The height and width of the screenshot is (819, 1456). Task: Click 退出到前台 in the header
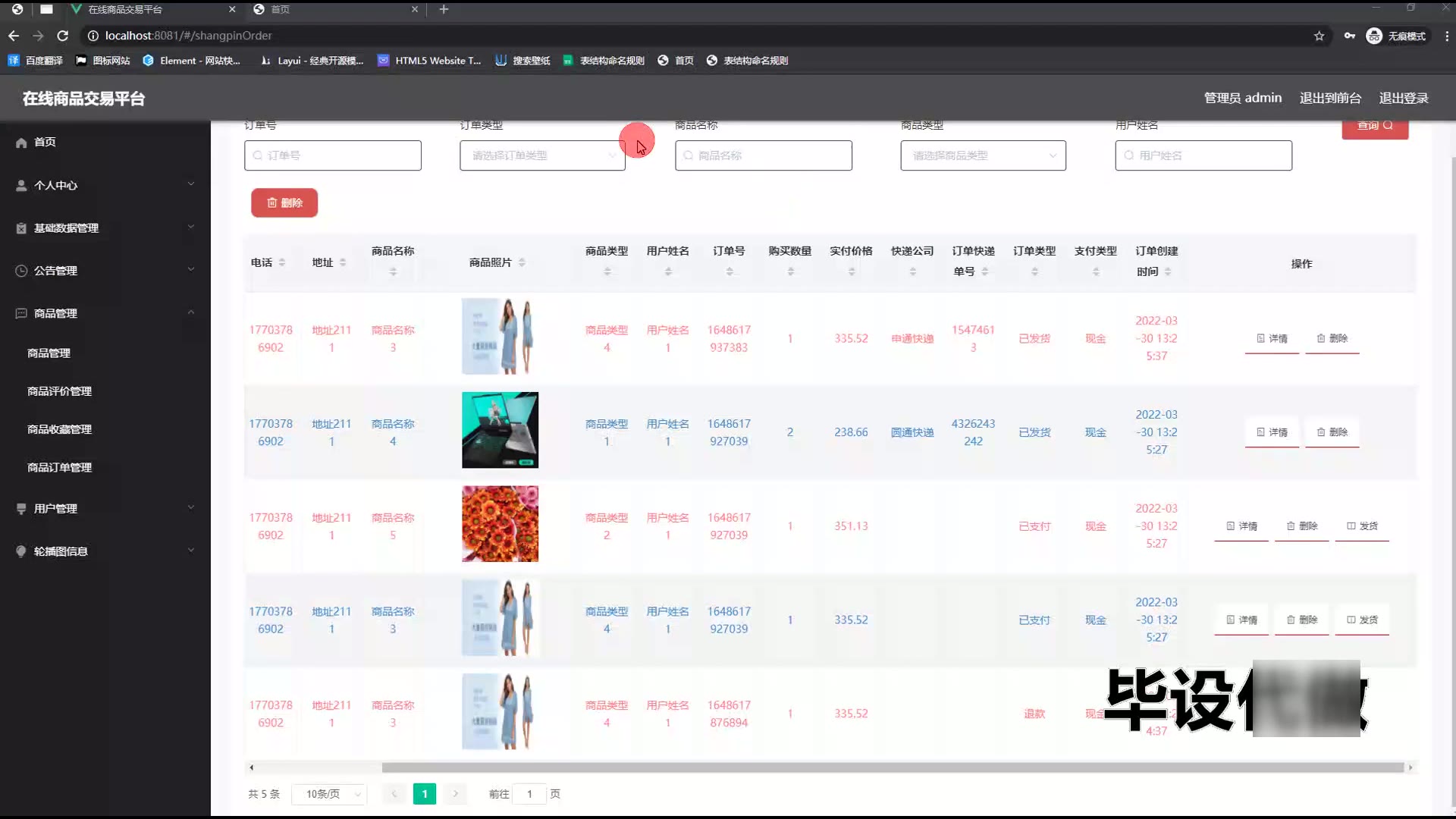coord(1330,98)
